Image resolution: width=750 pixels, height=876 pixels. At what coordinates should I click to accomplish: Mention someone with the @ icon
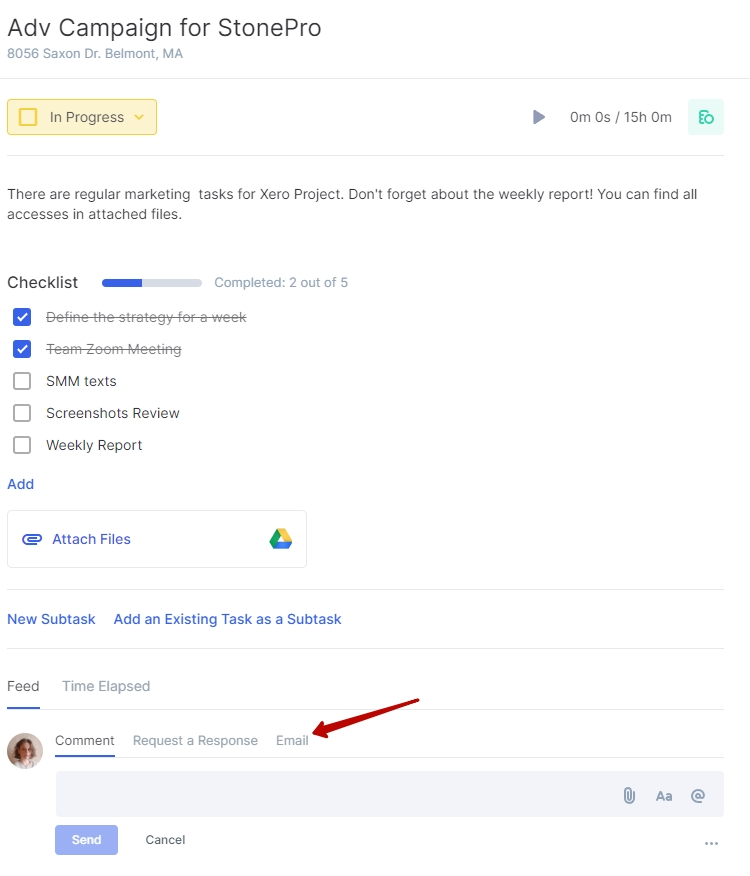pos(698,796)
